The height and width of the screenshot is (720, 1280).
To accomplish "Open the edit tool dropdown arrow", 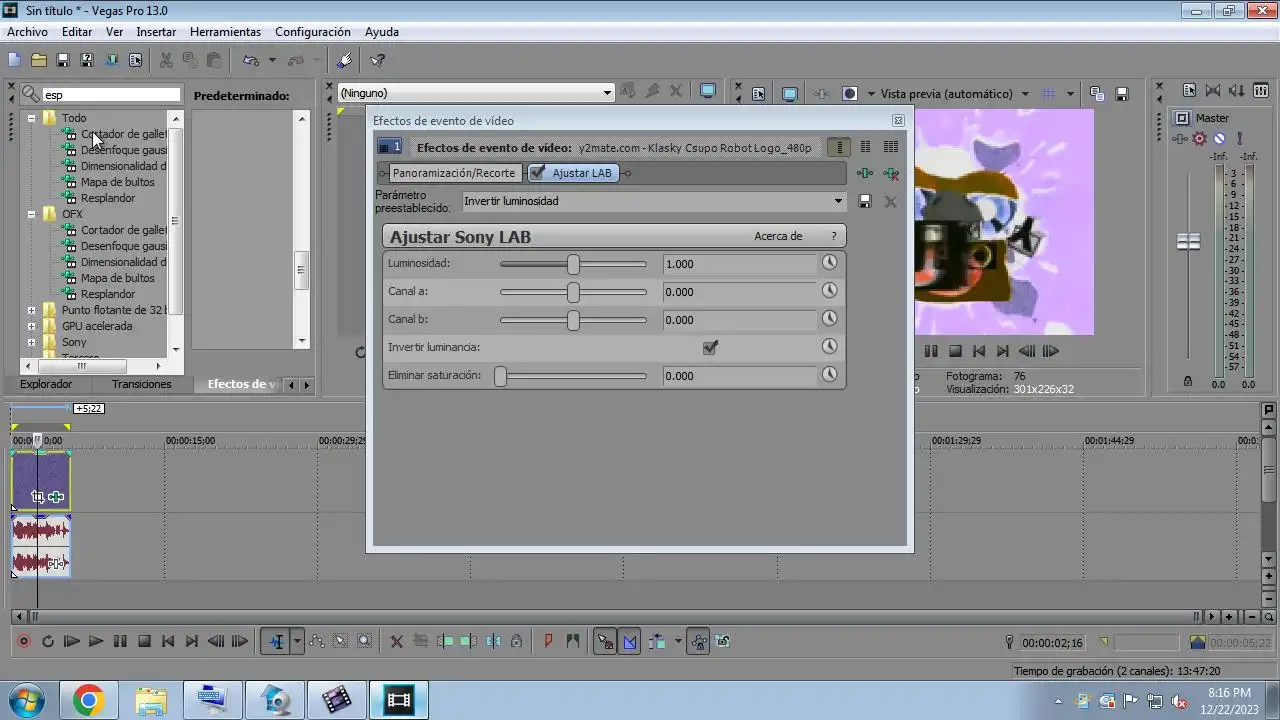I will point(297,642).
